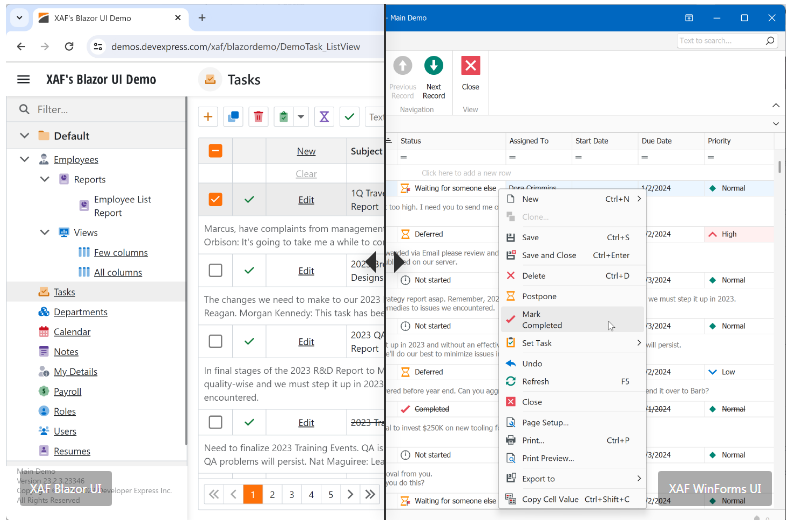This screenshot has height=525, width=792.
Task: Click the Mark Completed checkmark toolbar icon
Action: [350, 117]
